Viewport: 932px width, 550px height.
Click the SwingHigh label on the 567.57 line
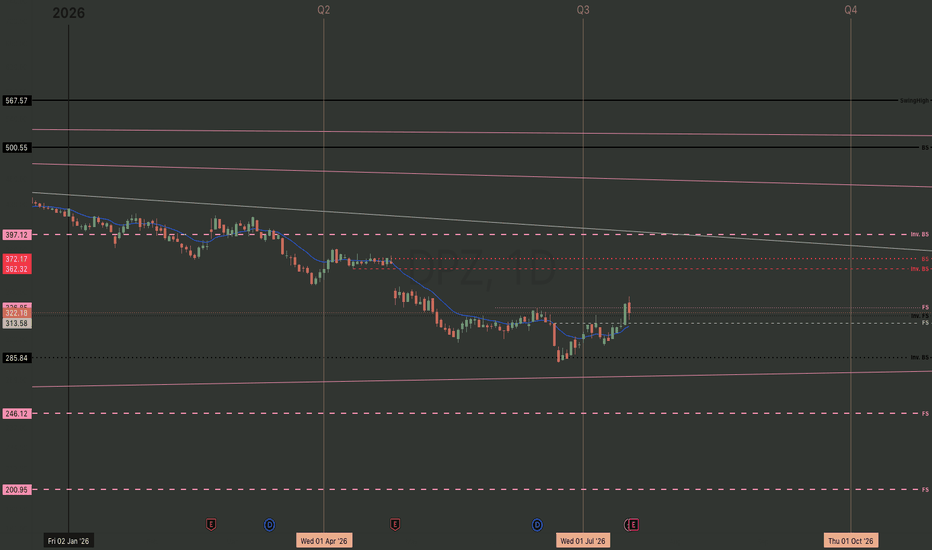[914, 100]
